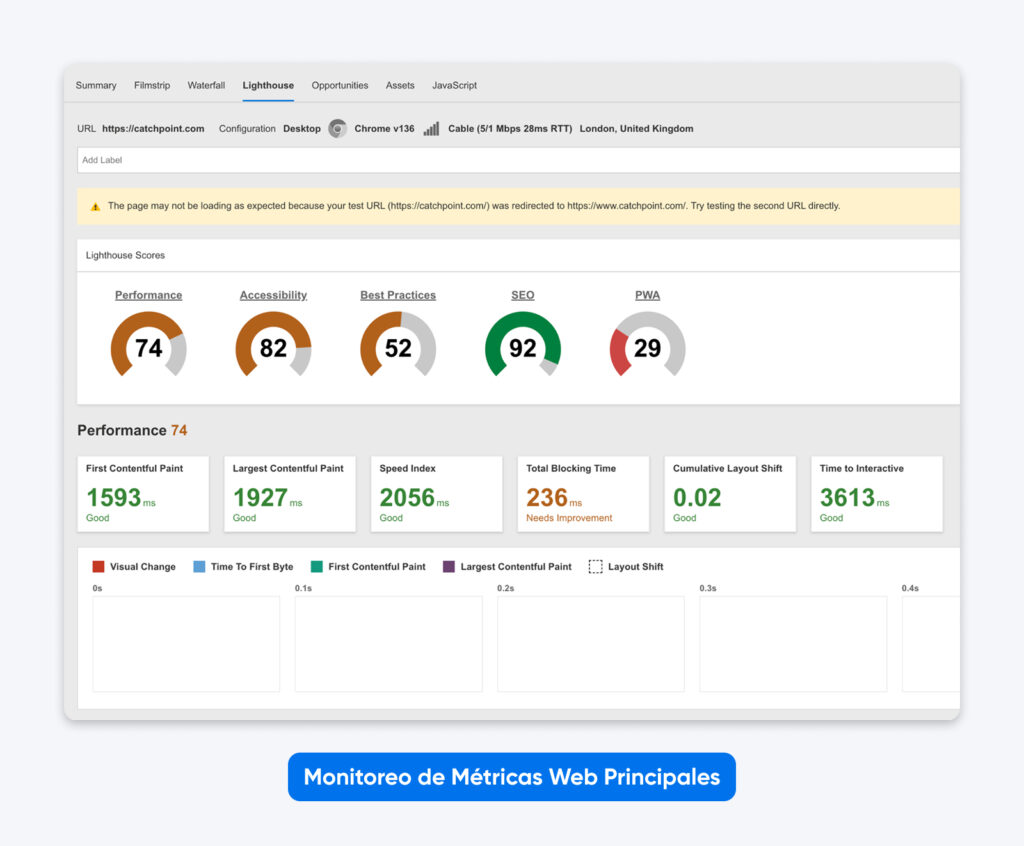Open the Cable connection speed selector
Viewport: 1024px width, 846px height.
coord(510,128)
